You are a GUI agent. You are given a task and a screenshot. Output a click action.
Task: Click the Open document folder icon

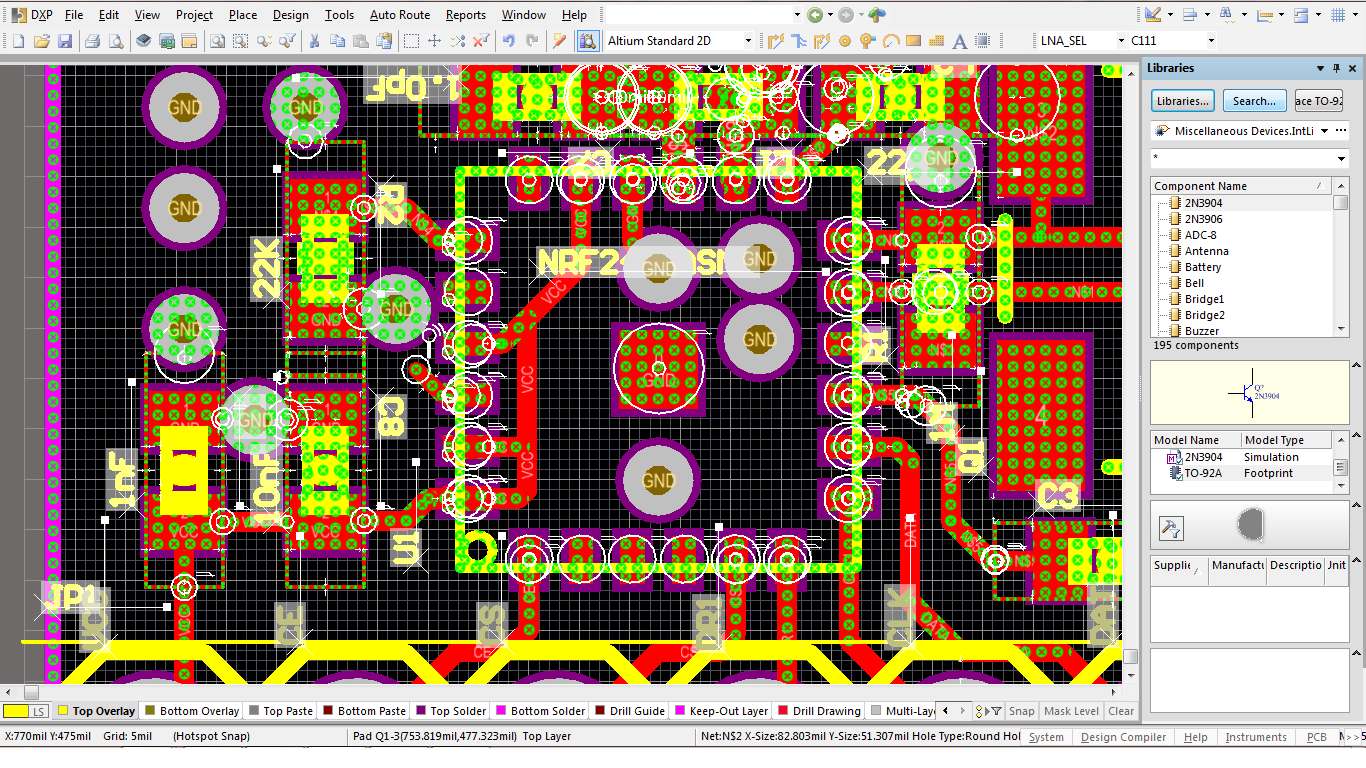(42, 41)
